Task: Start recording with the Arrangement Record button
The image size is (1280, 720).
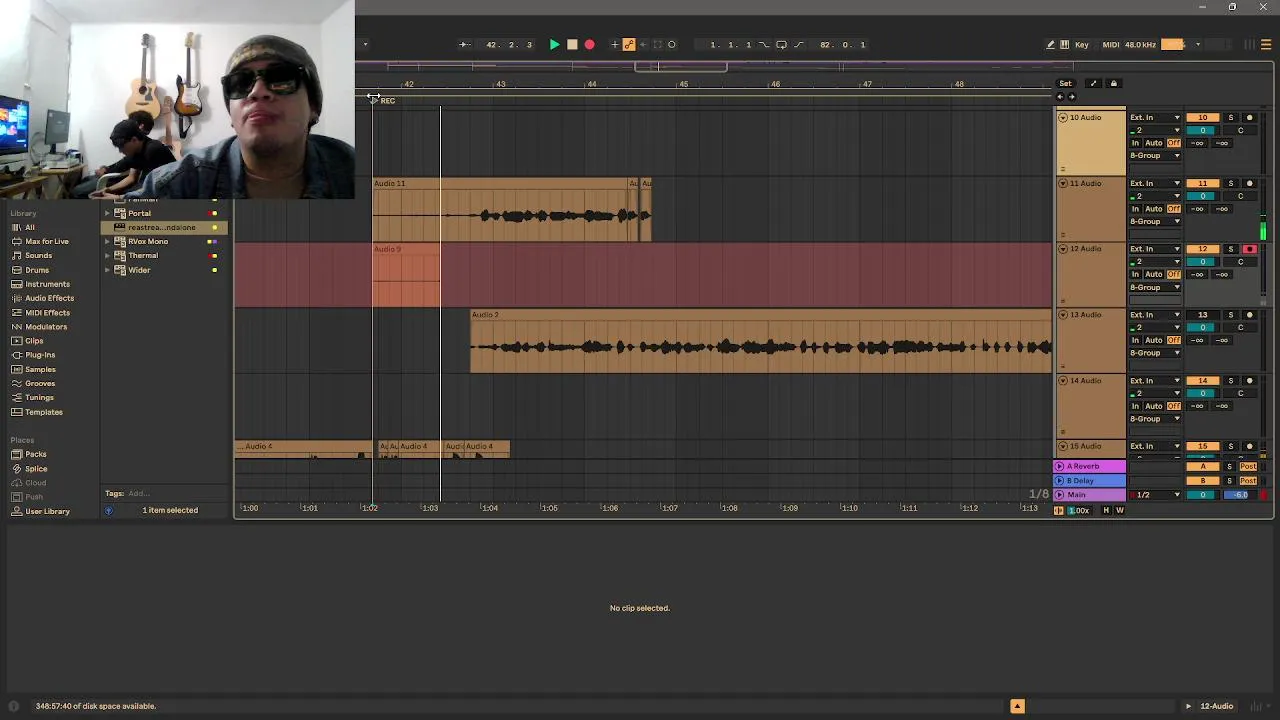Action: coord(589,44)
